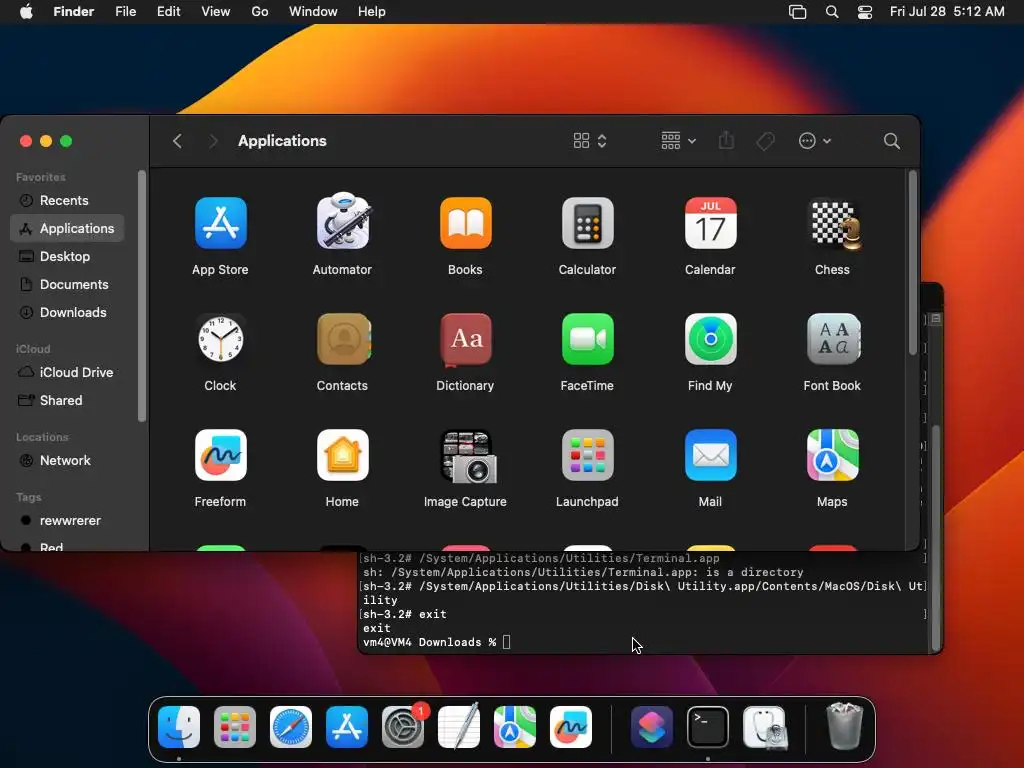Open the icon view switcher dropdown
This screenshot has height=768, width=1024.
pos(590,141)
